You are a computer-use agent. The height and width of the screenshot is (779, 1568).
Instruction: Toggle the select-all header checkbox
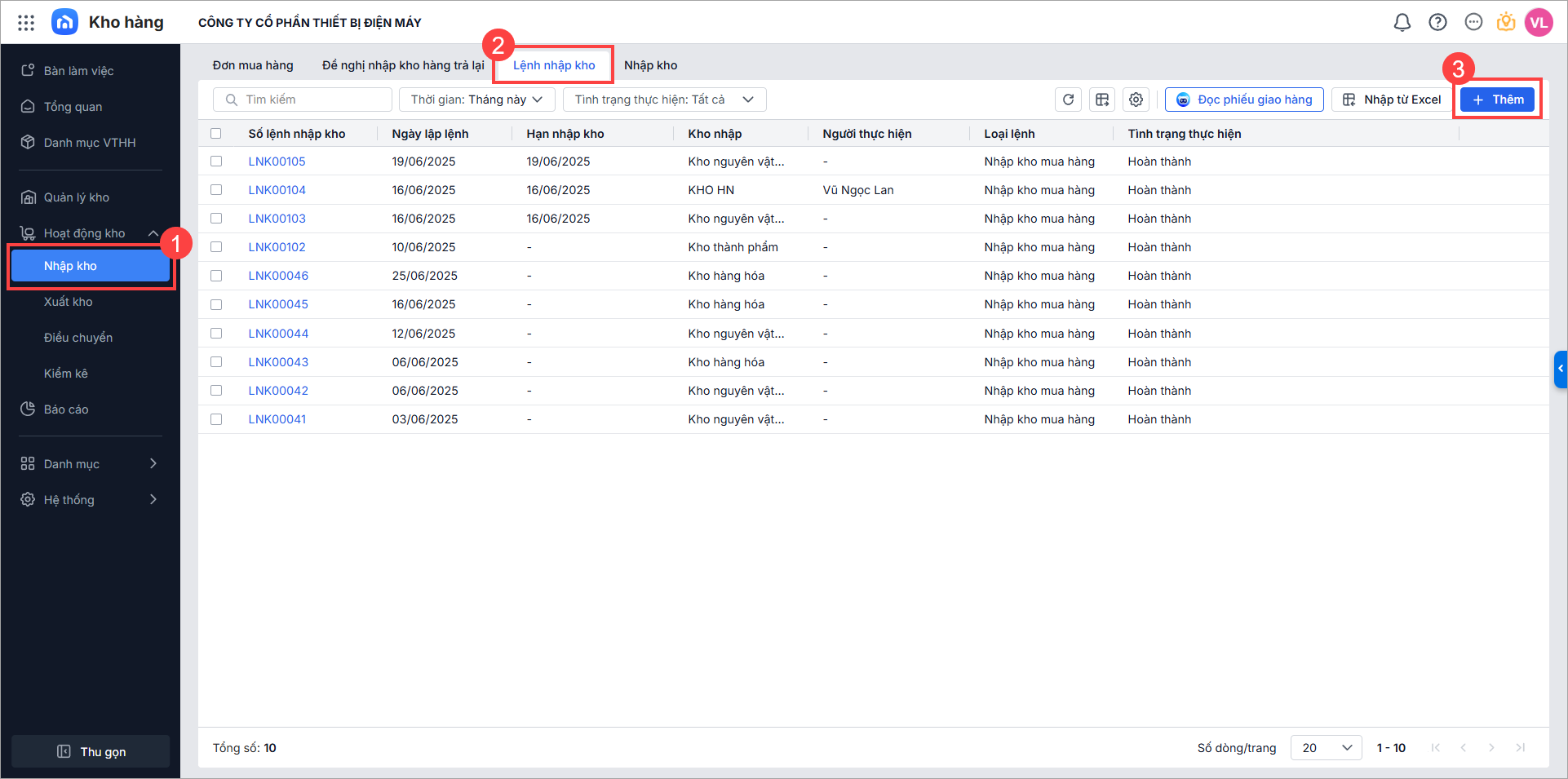216,134
